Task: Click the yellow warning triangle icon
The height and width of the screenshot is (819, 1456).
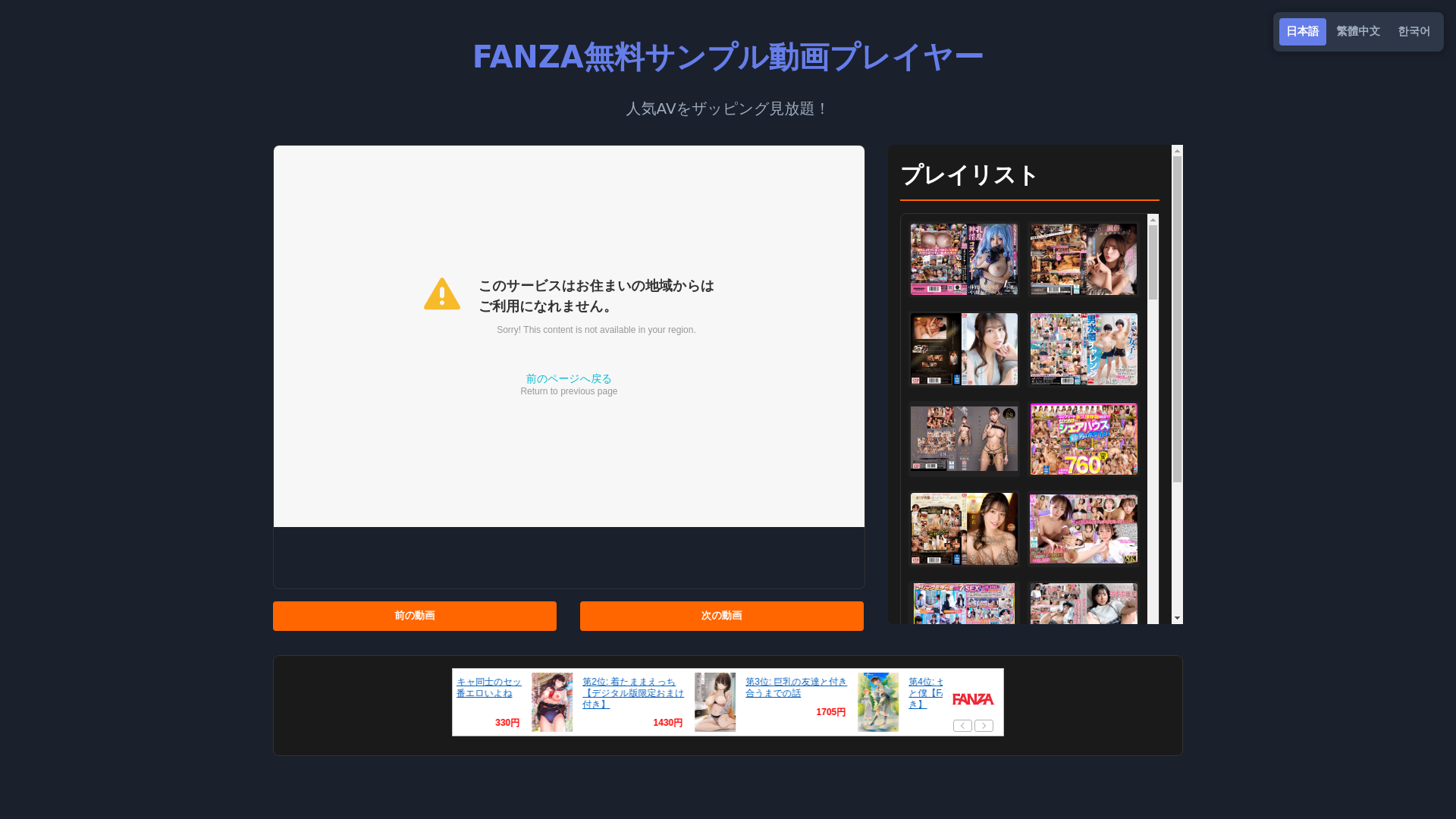Action: [x=442, y=293]
